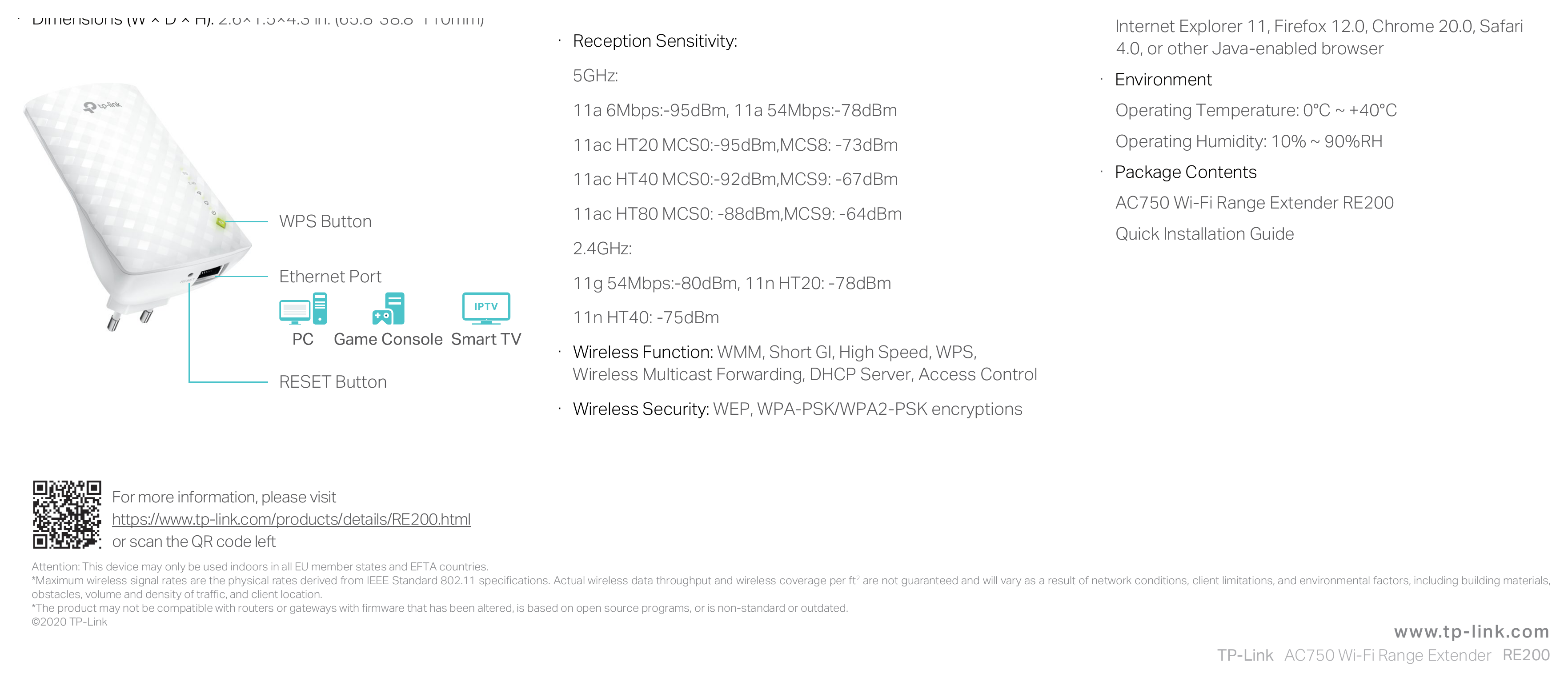Click the Package Contents heading
The height and width of the screenshot is (682, 1568).
(1186, 173)
